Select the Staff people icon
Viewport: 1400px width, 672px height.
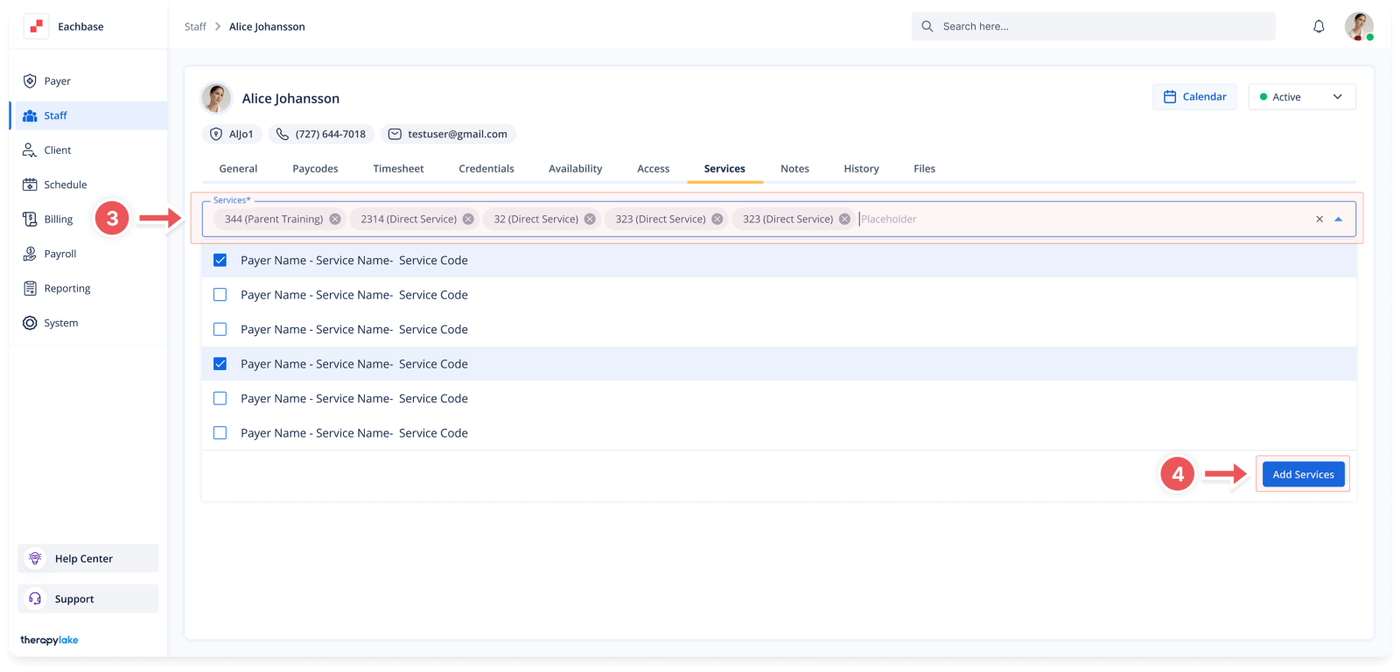tap(30, 116)
